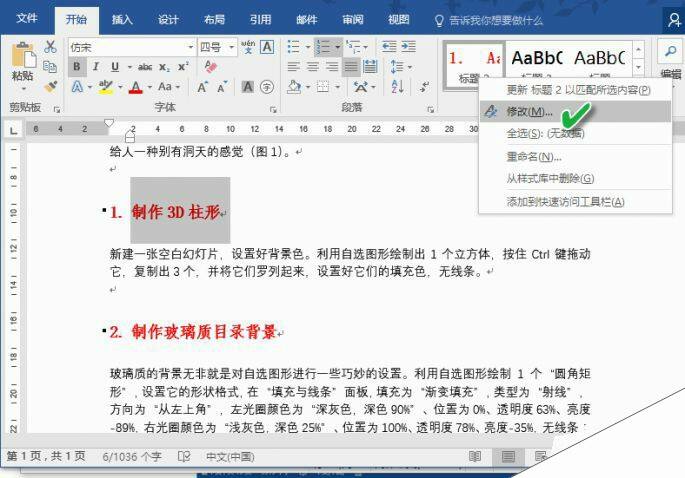This screenshot has height=478, width=685.
Task: Click the Clear Formatting eraser icon
Action: [x=211, y=67]
